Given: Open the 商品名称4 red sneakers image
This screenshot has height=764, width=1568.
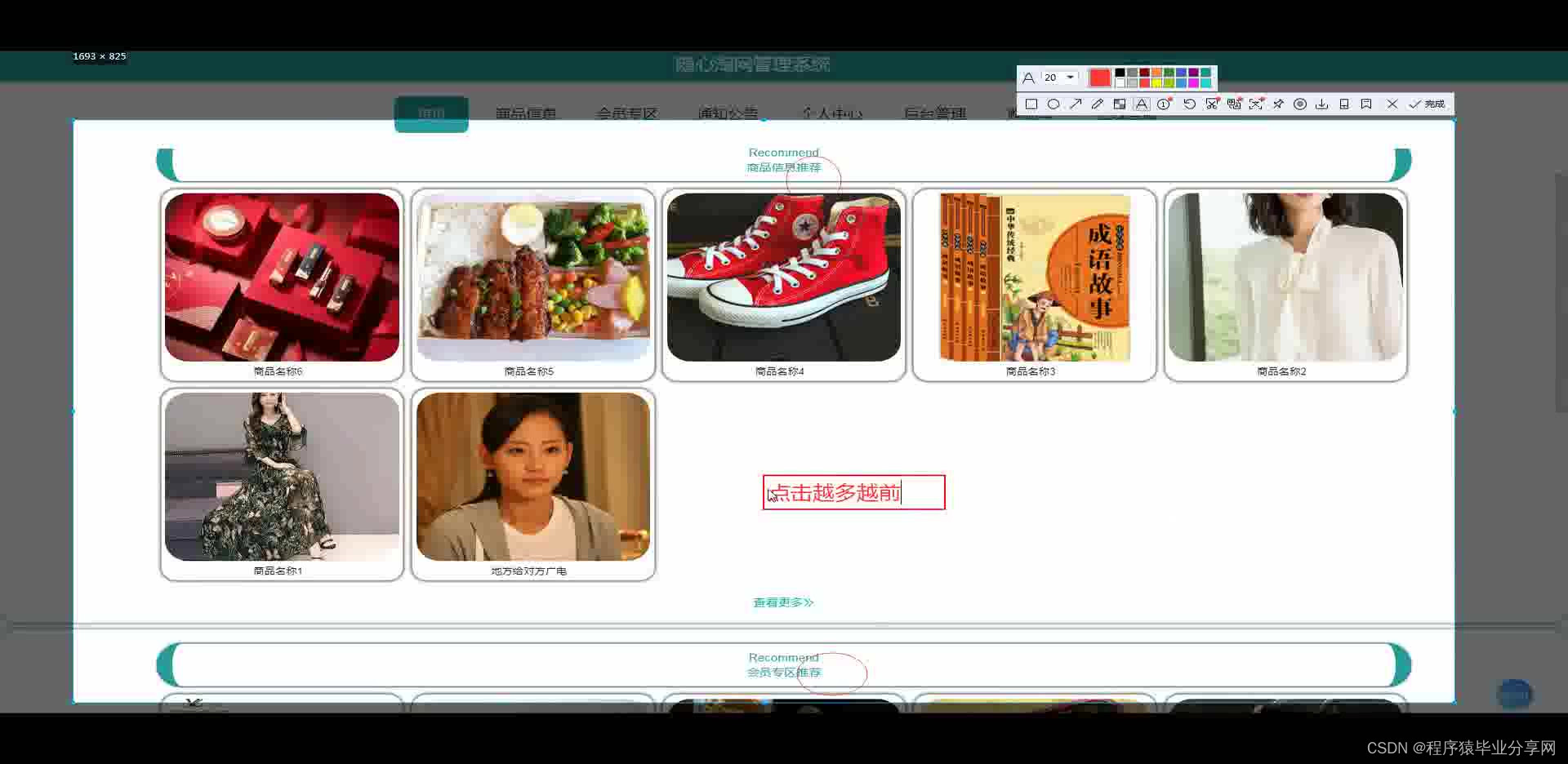Looking at the screenshot, I should click(x=784, y=277).
